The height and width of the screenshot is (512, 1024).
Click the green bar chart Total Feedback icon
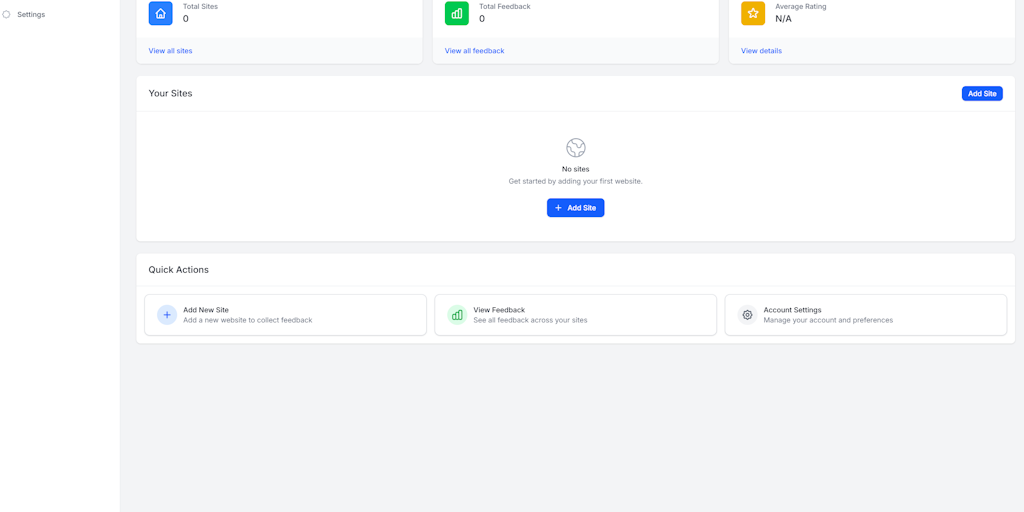click(x=456, y=13)
